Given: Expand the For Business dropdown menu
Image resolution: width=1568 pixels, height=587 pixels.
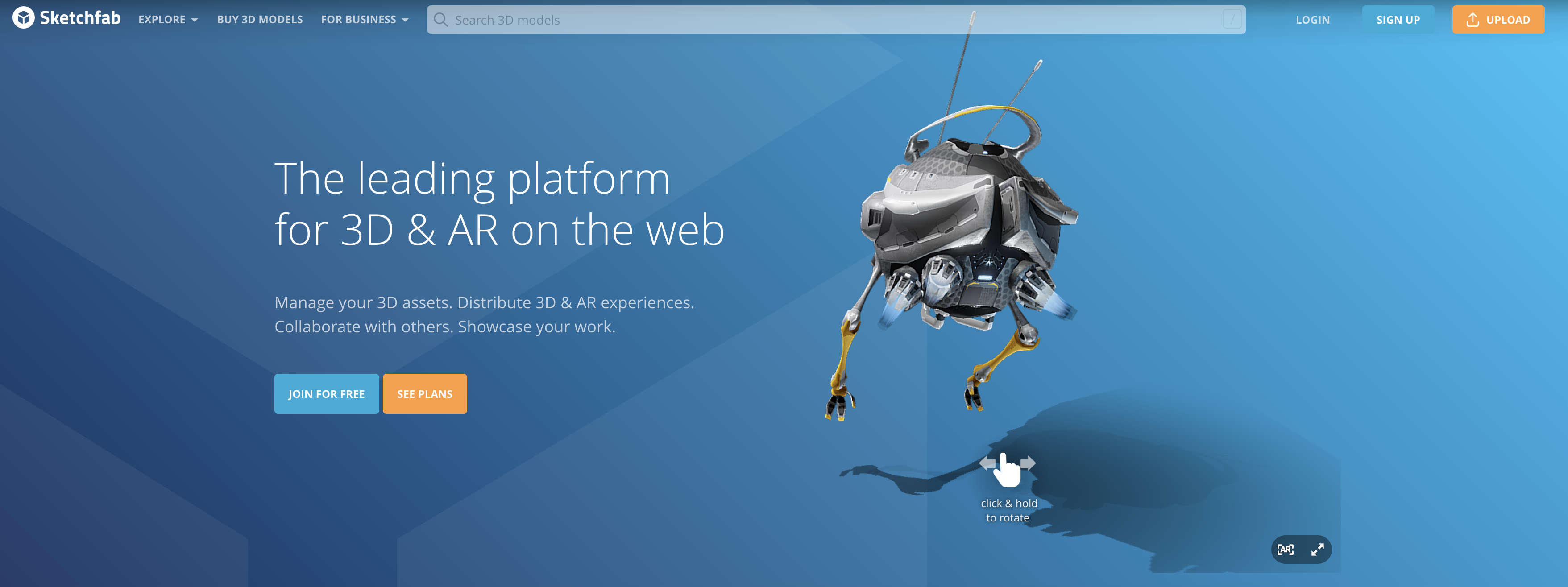Looking at the screenshot, I should click(x=365, y=20).
